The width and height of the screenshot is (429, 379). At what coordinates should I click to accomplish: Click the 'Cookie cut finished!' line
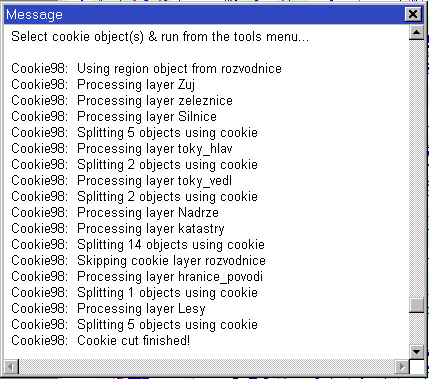point(101,341)
